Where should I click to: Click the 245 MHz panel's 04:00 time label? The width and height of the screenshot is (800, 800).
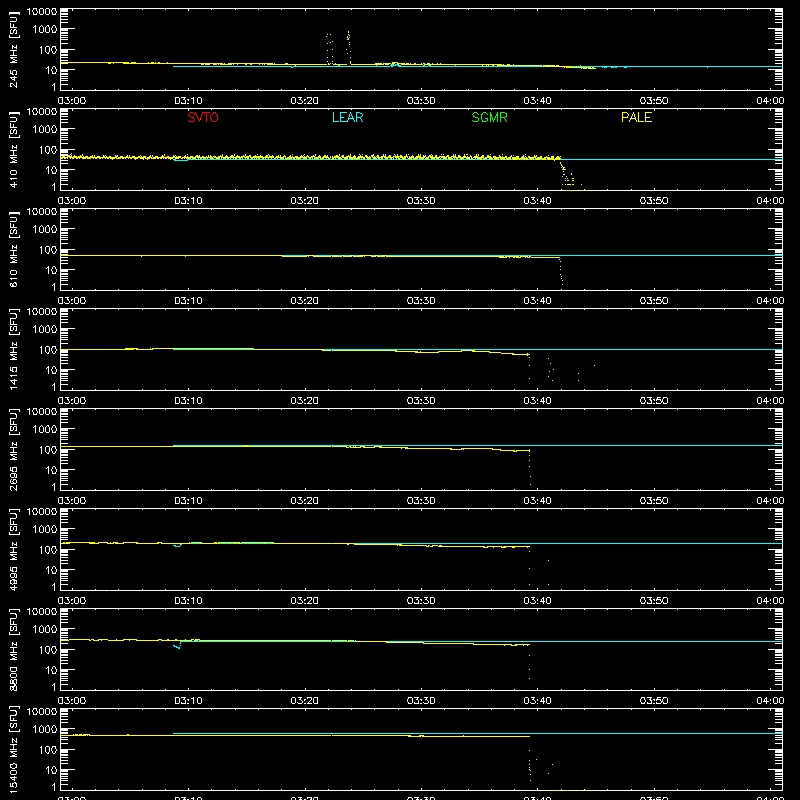click(770, 101)
